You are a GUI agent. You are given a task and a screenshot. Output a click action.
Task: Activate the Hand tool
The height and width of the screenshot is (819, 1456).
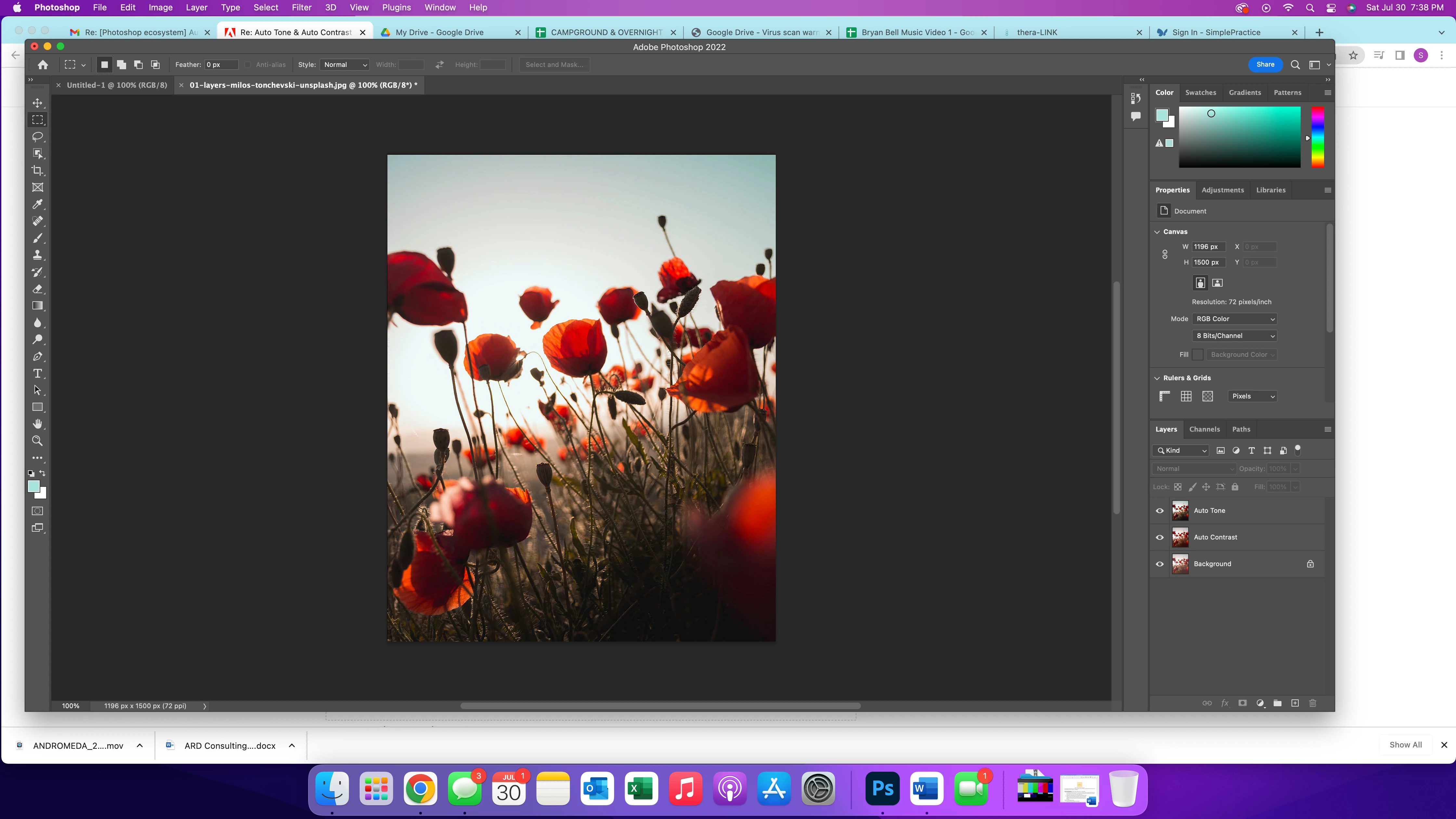tap(37, 424)
